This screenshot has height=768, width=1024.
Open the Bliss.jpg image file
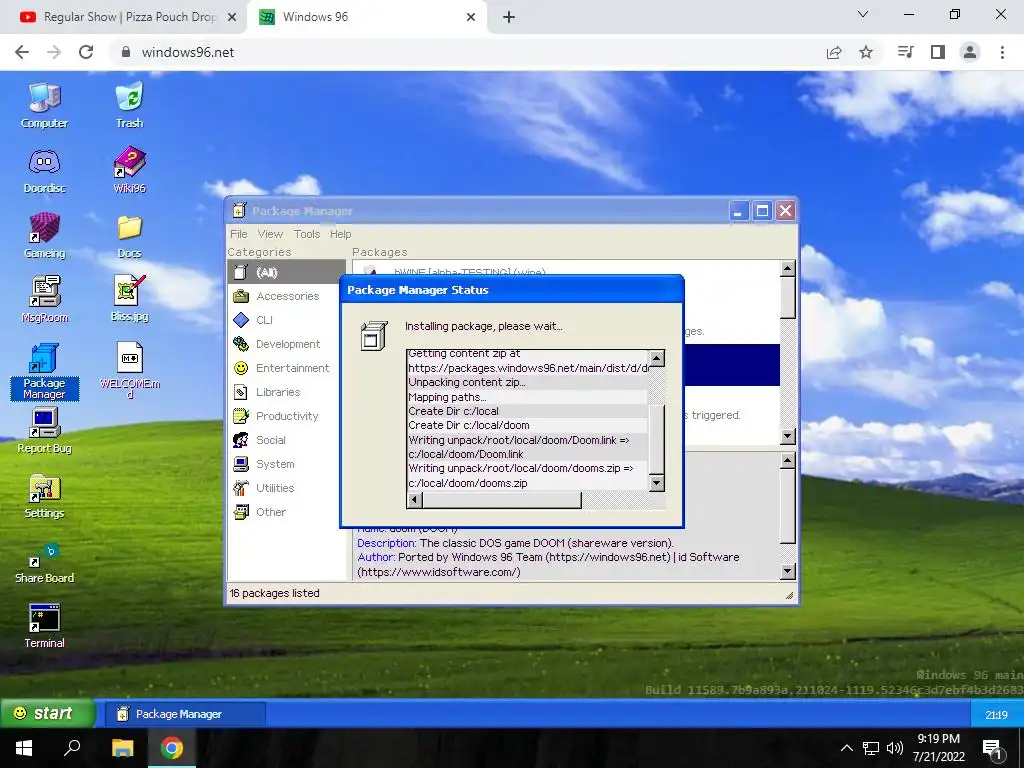(x=129, y=300)
